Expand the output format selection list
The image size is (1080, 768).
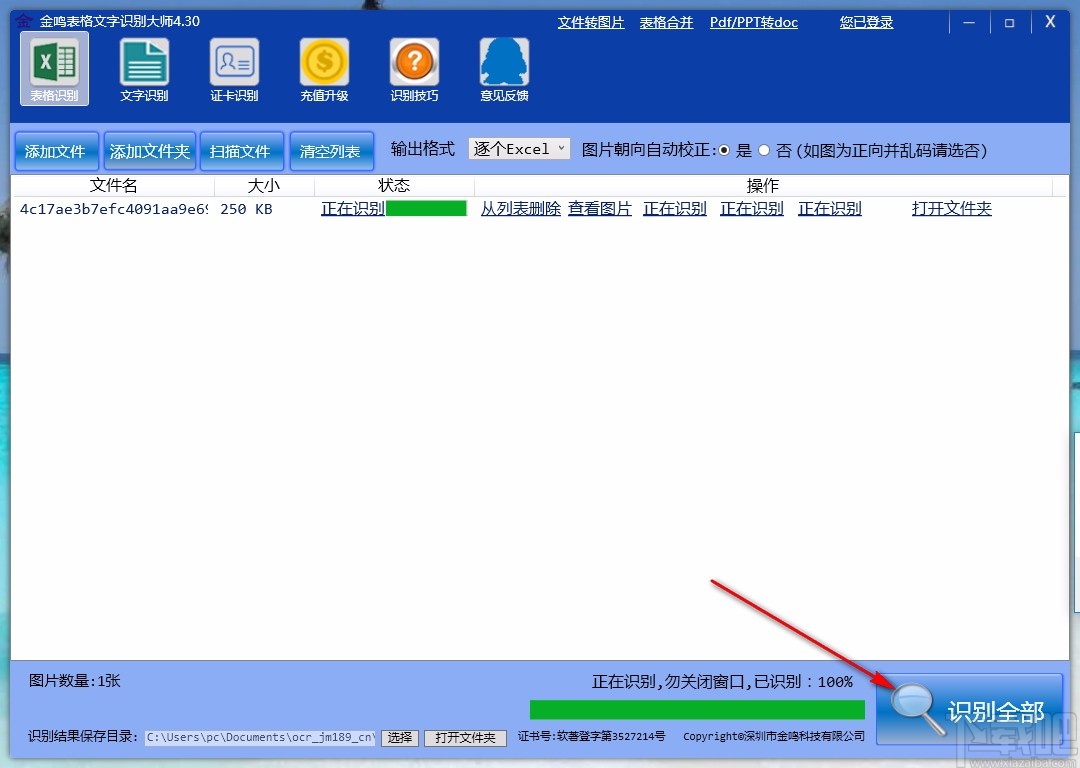561,148
